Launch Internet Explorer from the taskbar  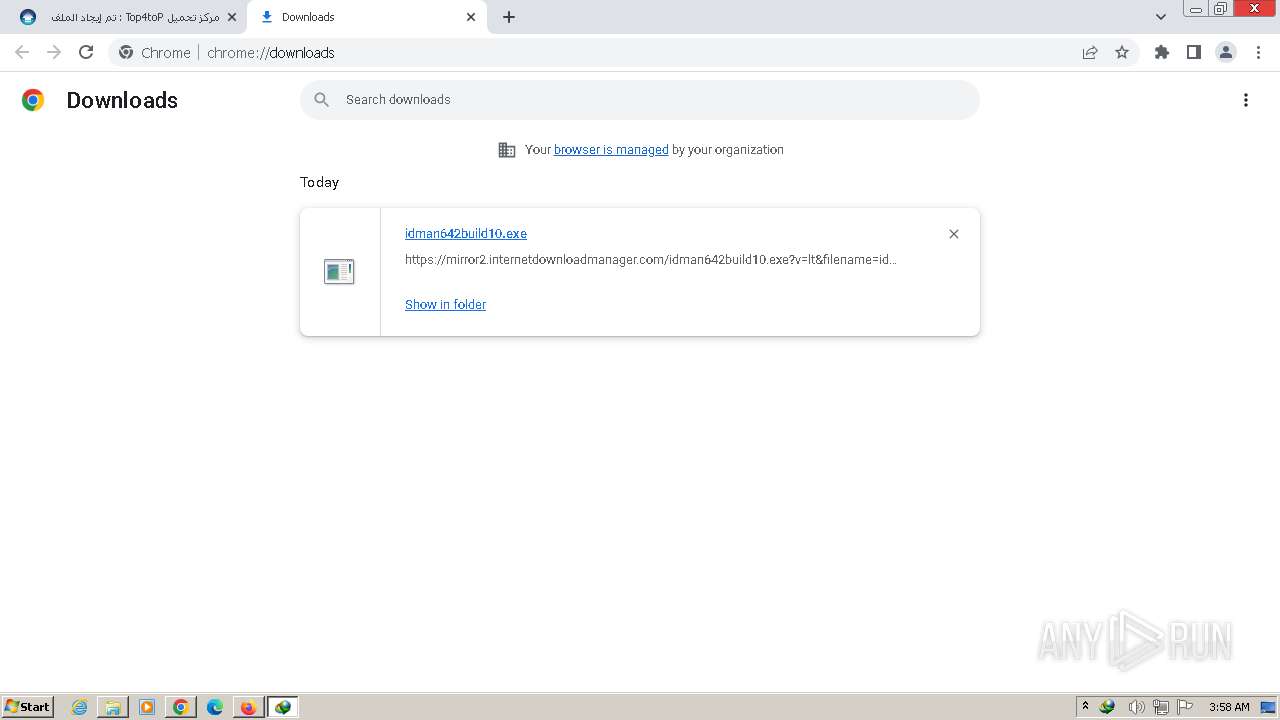tap(80, 707)
